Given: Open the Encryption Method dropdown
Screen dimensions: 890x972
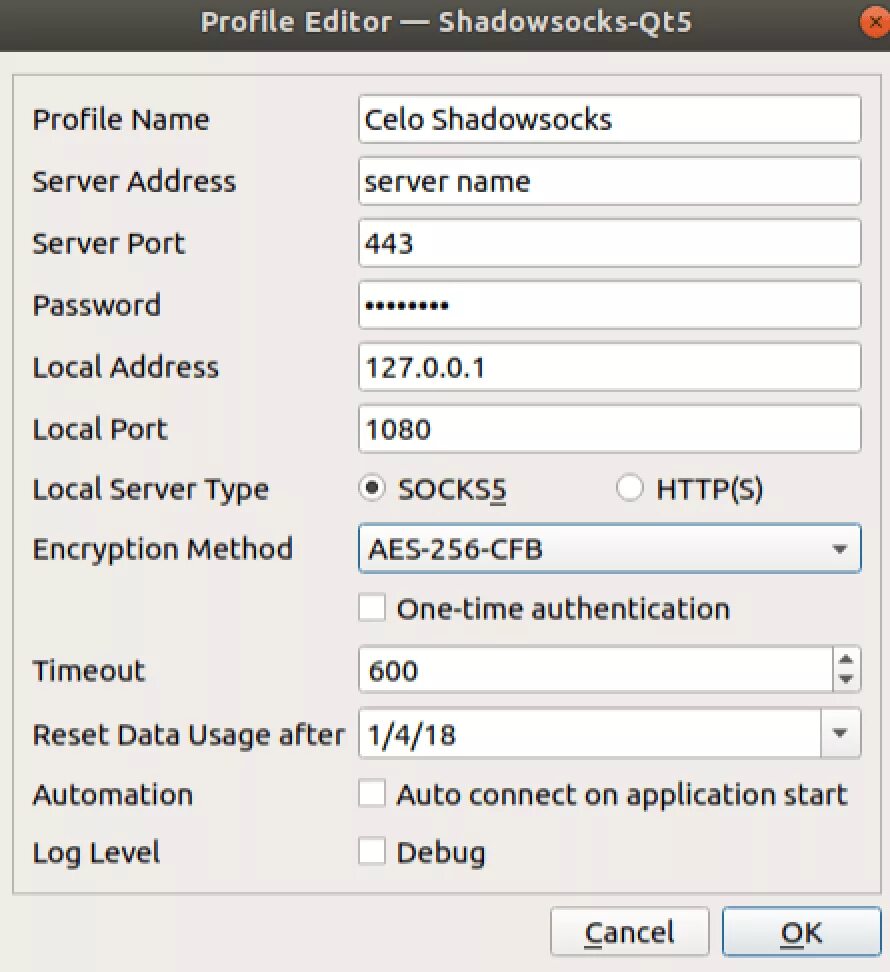Looking at the screenshot, I should tap(609, 549).
